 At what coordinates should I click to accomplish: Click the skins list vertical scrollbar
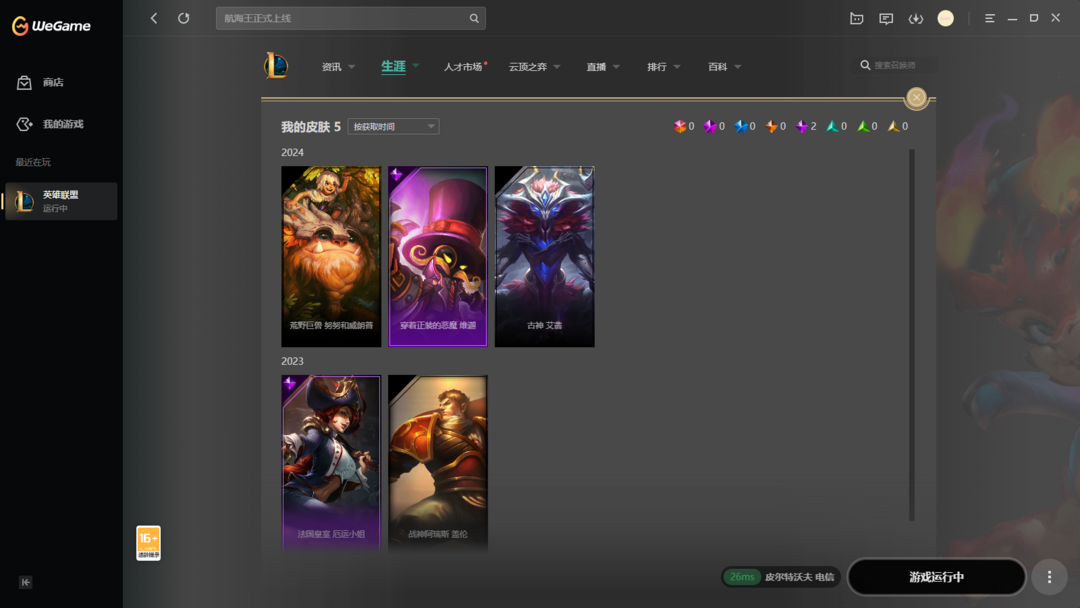point(912,335)
